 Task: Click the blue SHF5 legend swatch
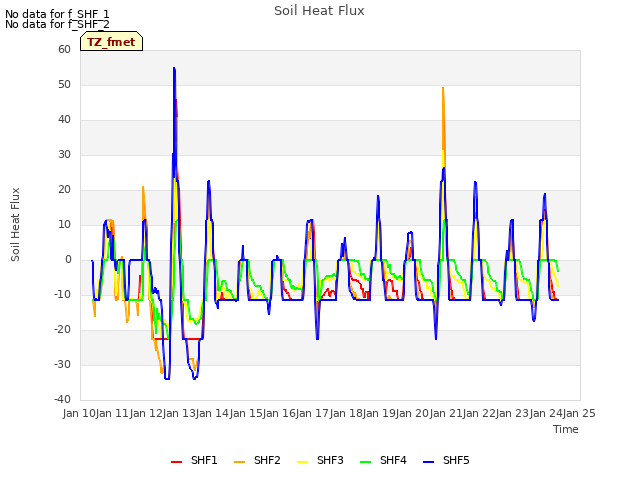(x=429, y=462)
